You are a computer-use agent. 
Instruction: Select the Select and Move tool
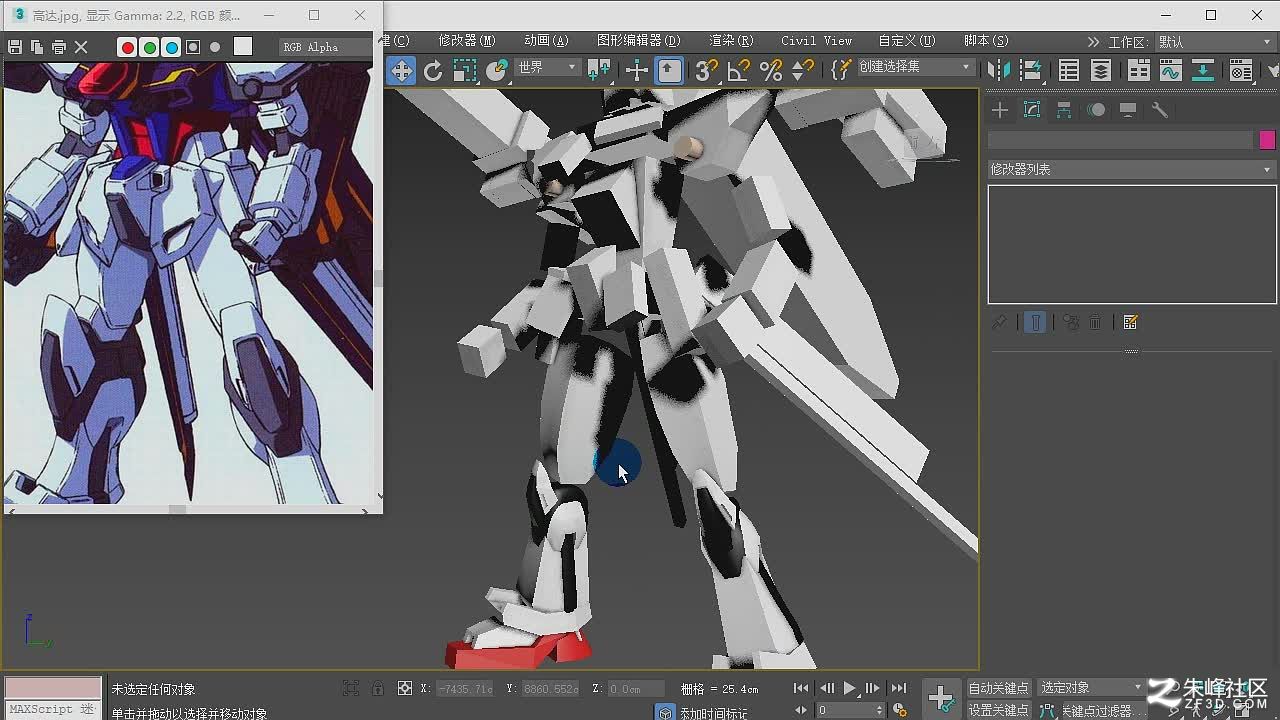(401, 70)
